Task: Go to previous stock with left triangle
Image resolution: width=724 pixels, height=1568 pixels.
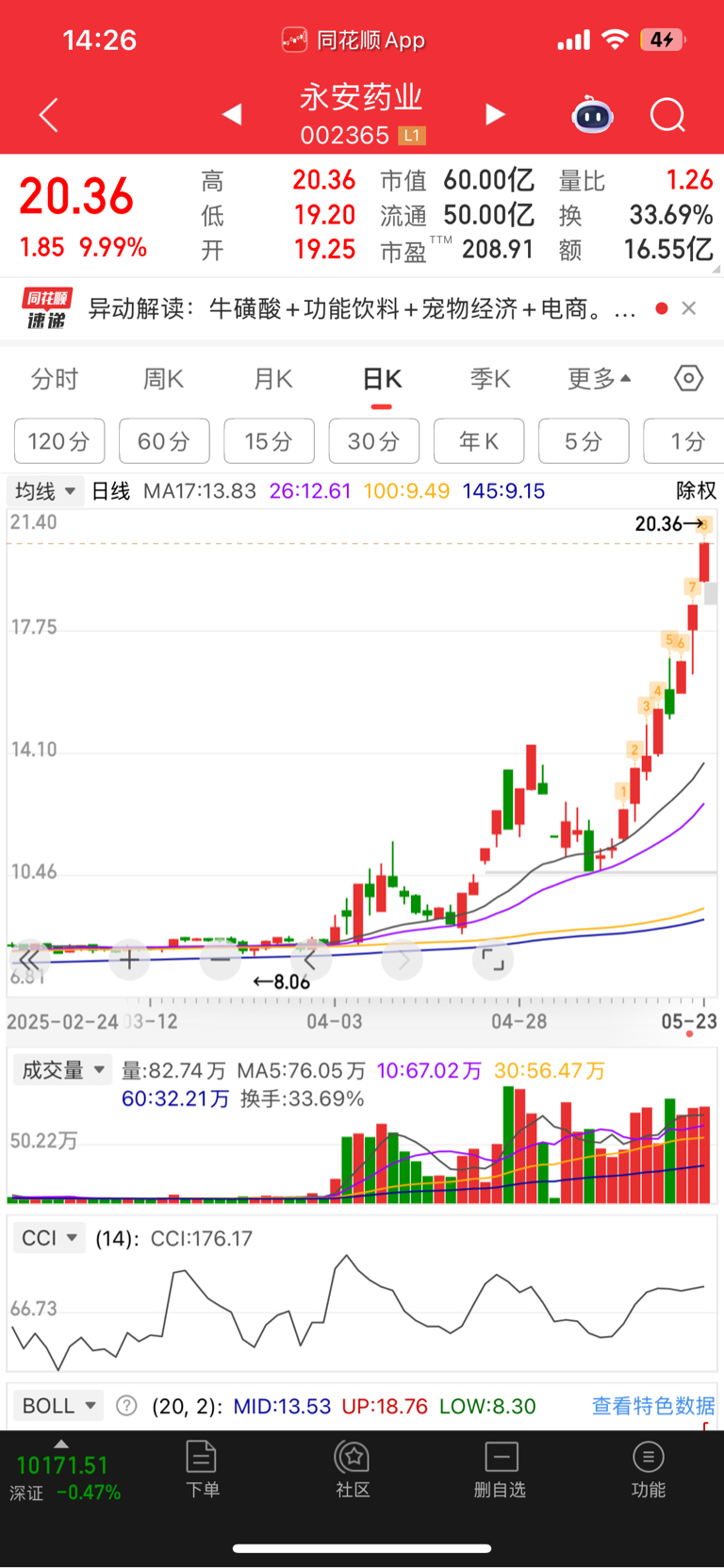Action: [x=232, y=114]
